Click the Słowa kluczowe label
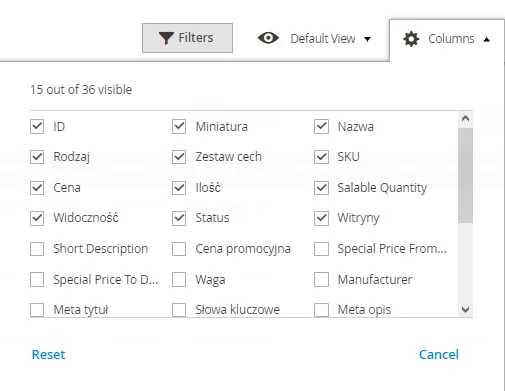 (238, 310)
